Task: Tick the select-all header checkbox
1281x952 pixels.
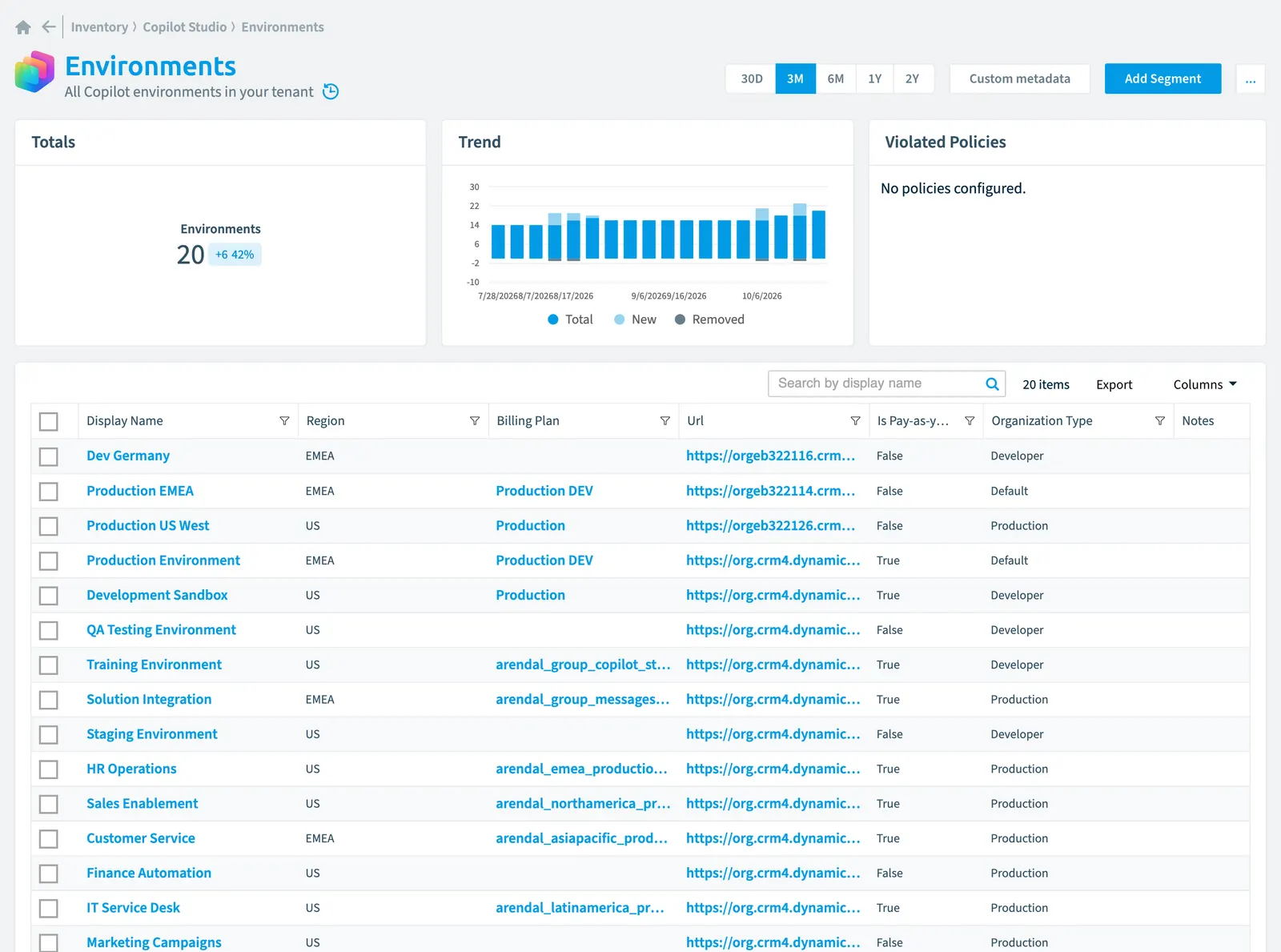Action: tap(49, 421)
